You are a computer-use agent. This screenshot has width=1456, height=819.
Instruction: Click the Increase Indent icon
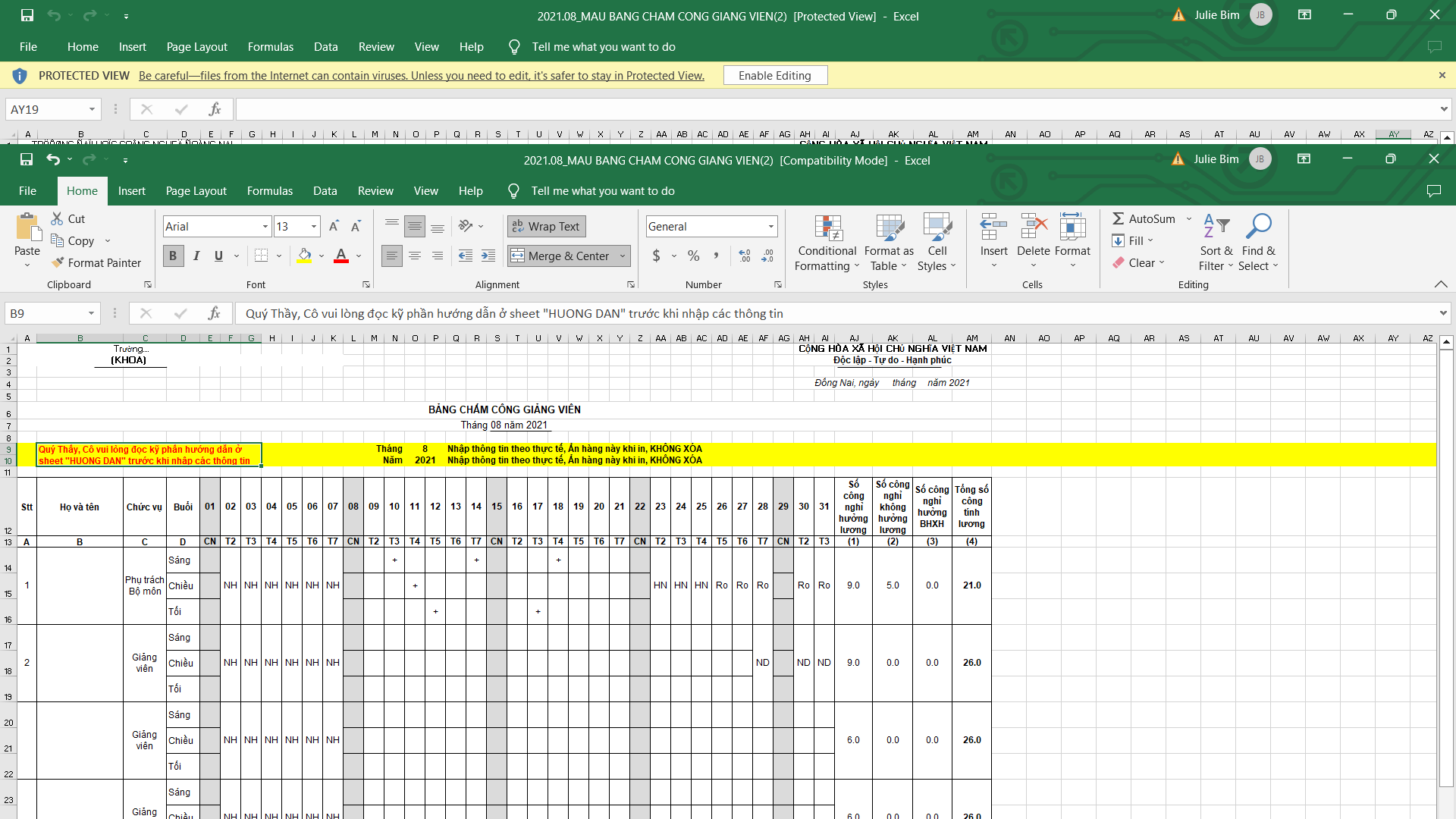click(488, 256)
